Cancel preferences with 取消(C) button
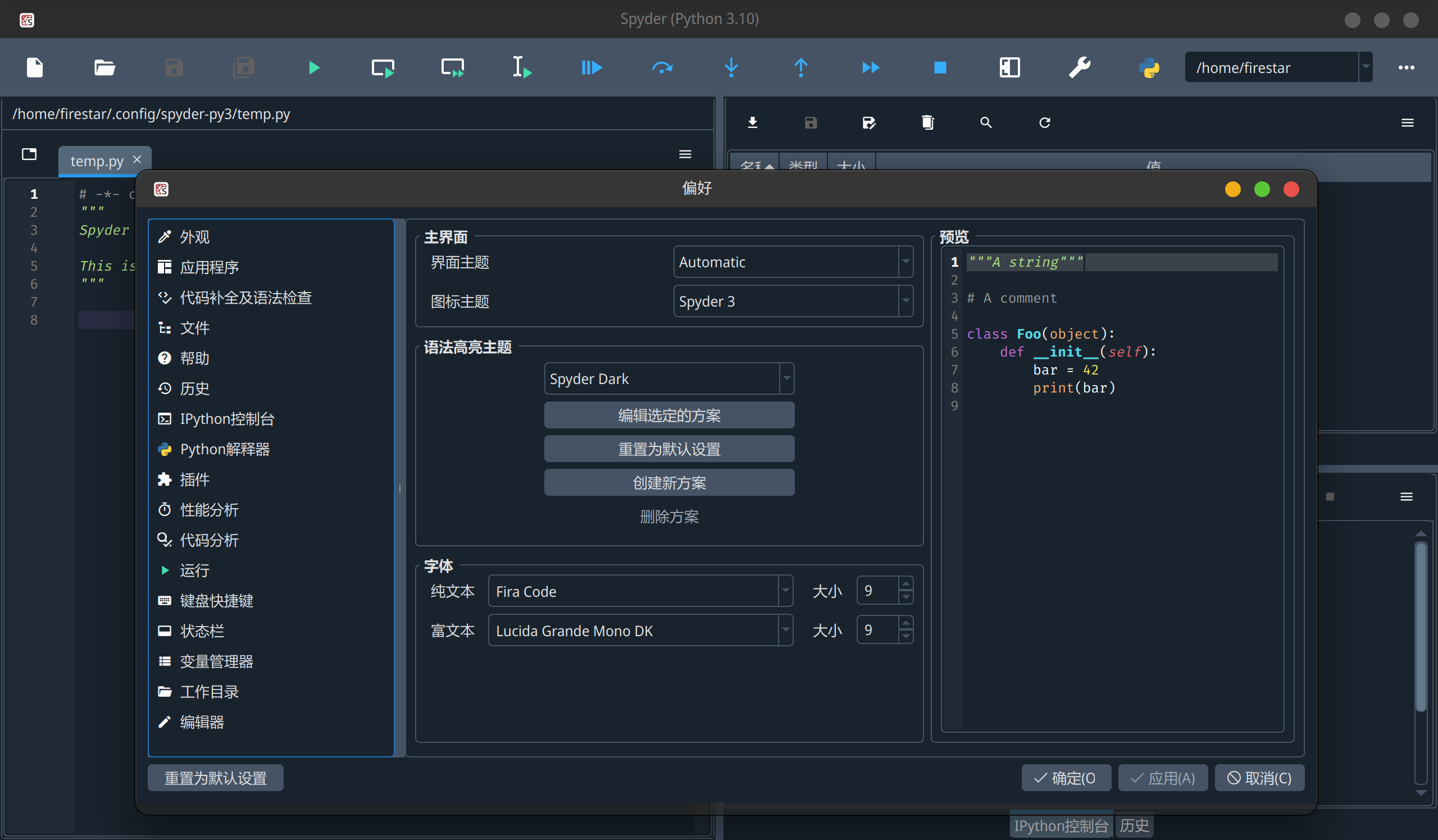Screen dimensions: 1438x840 [1259, 778]
